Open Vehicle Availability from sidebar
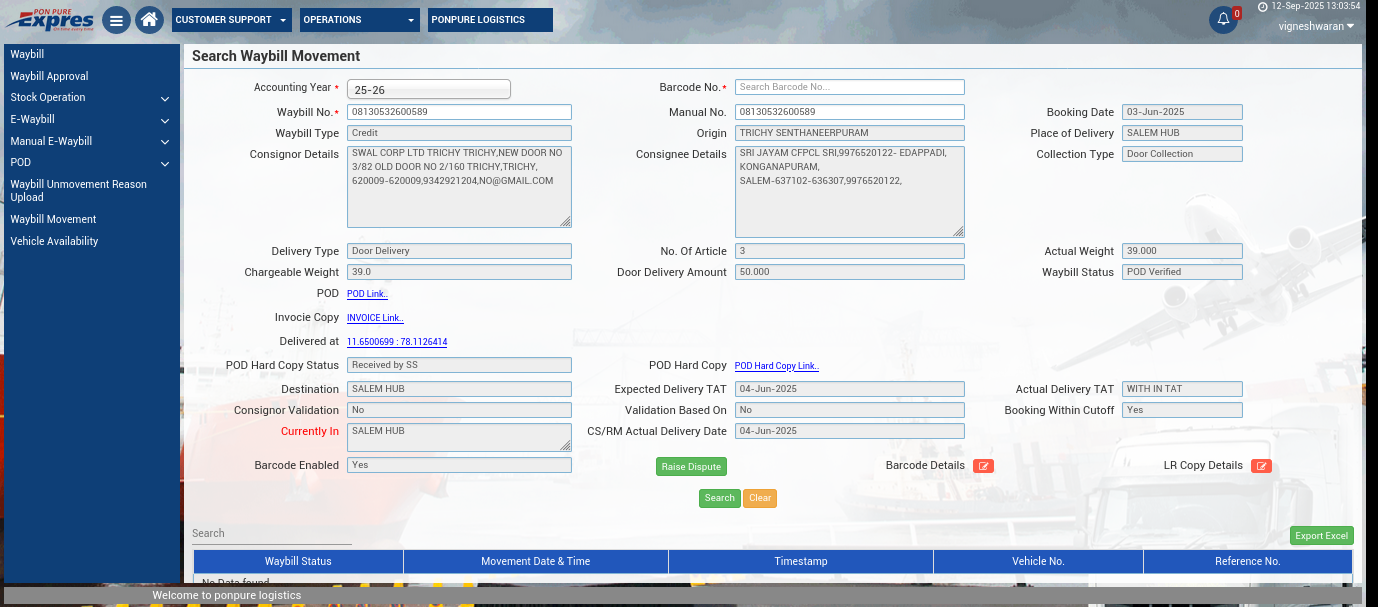1378x607 pixels. [54, 241]
